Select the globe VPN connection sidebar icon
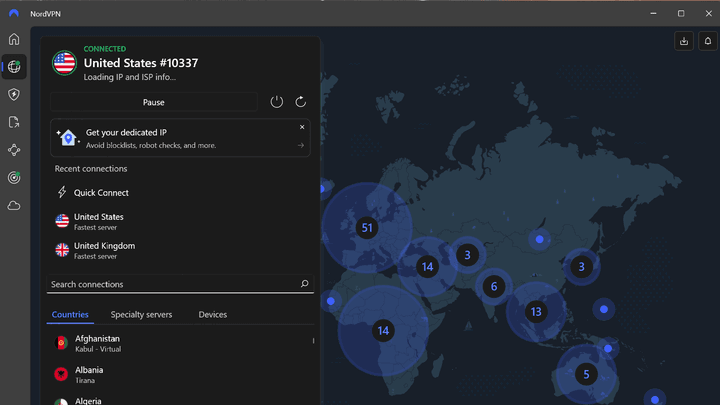This screenshot has height=405, width=720. 14,67
